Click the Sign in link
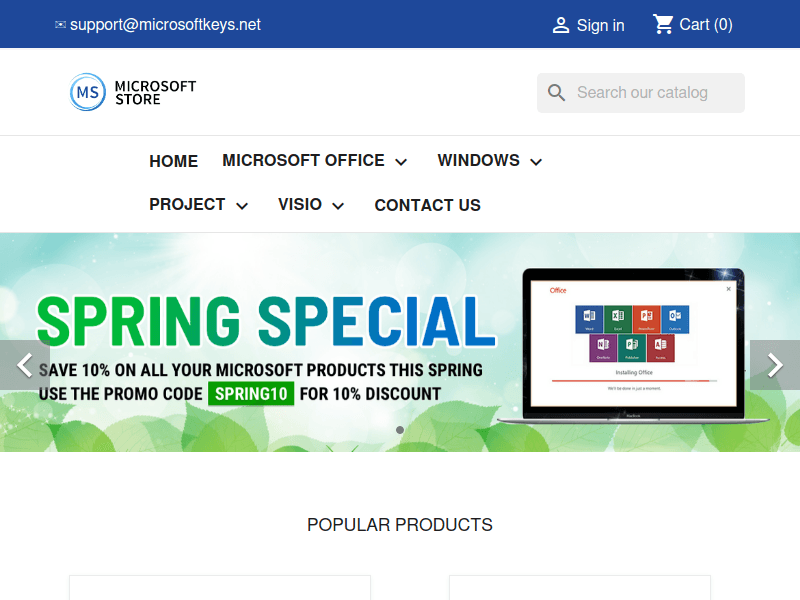800x600 pixels. [x=600, y=24]
